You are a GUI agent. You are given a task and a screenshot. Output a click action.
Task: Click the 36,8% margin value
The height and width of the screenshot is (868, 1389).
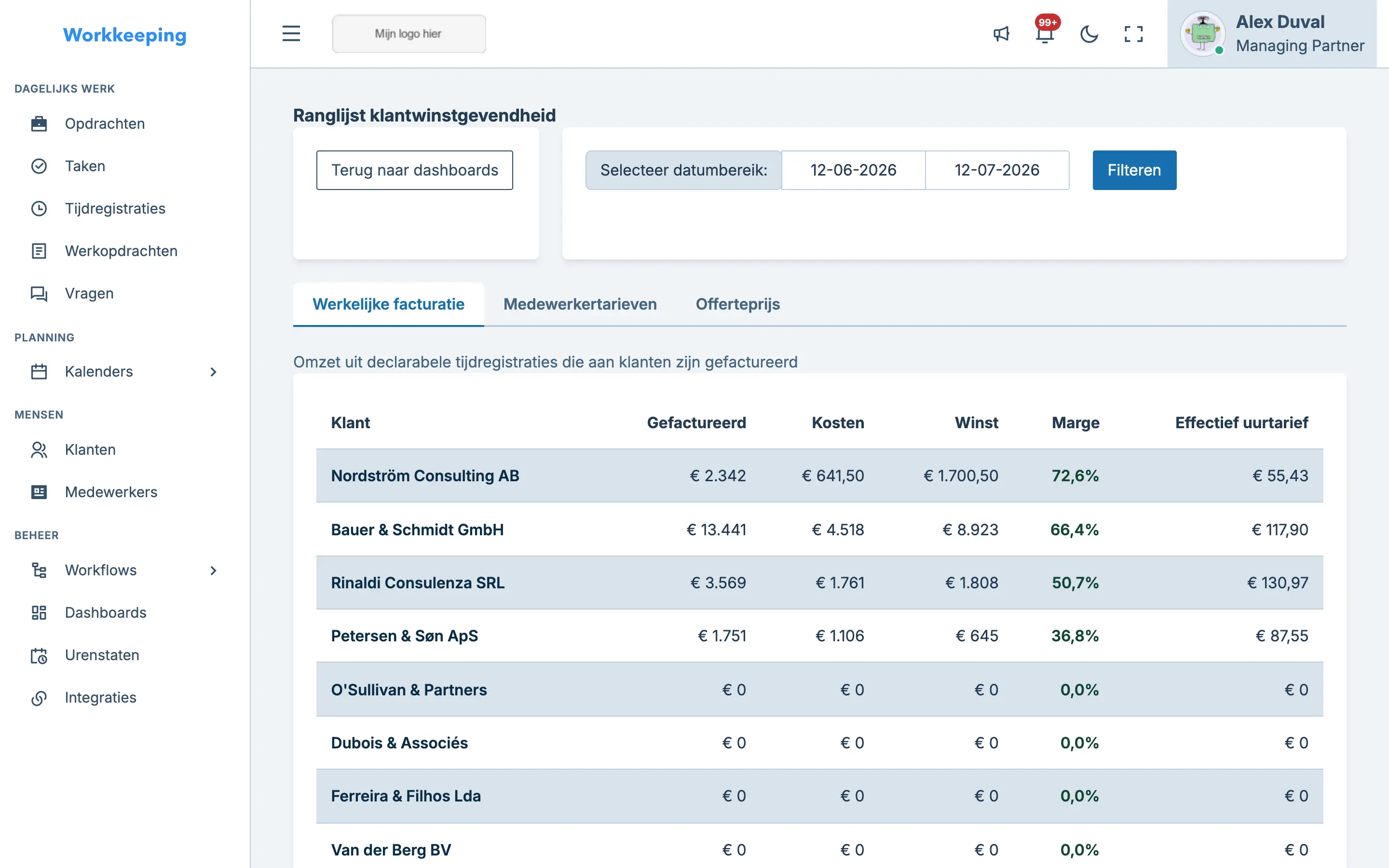1075,636
